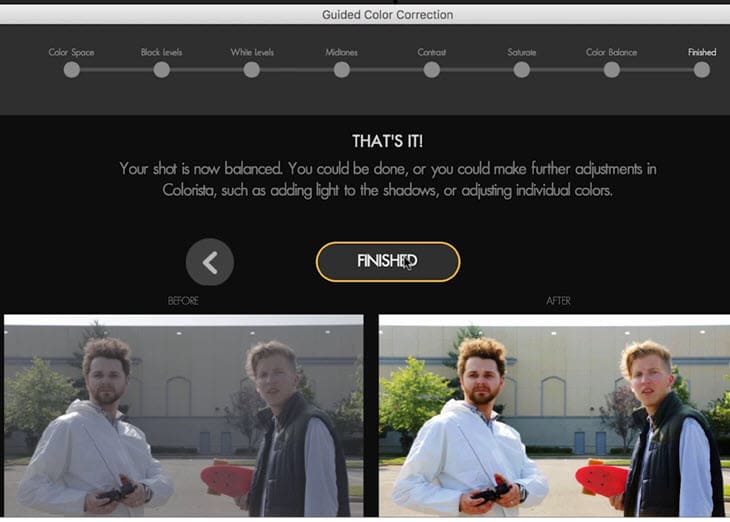The height and width of the screenshot is (522, 730).
Task: Click the Color Space step label
Action: [x=71, y=52]
